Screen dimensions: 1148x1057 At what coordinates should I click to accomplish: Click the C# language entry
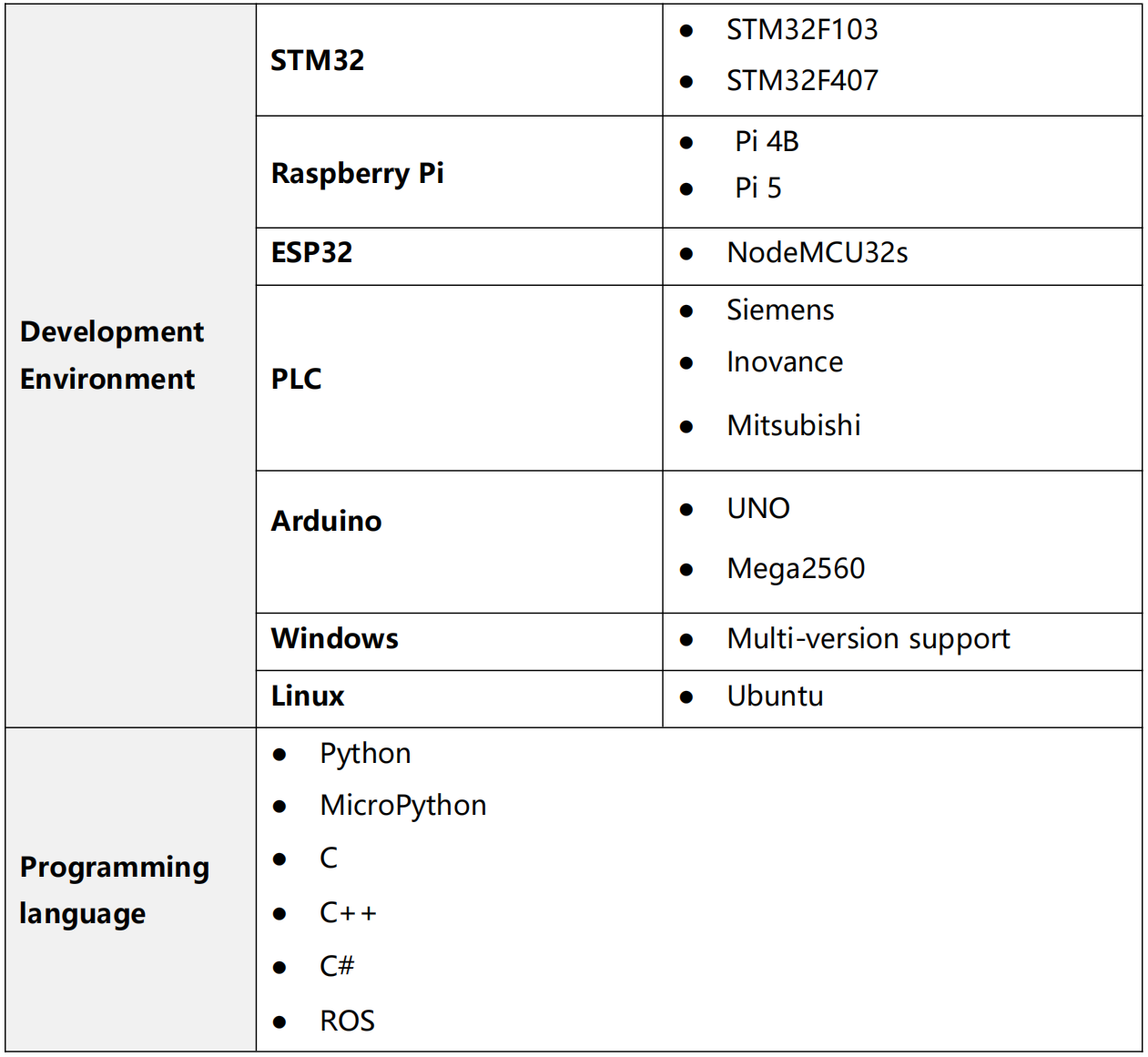(336, 966)
